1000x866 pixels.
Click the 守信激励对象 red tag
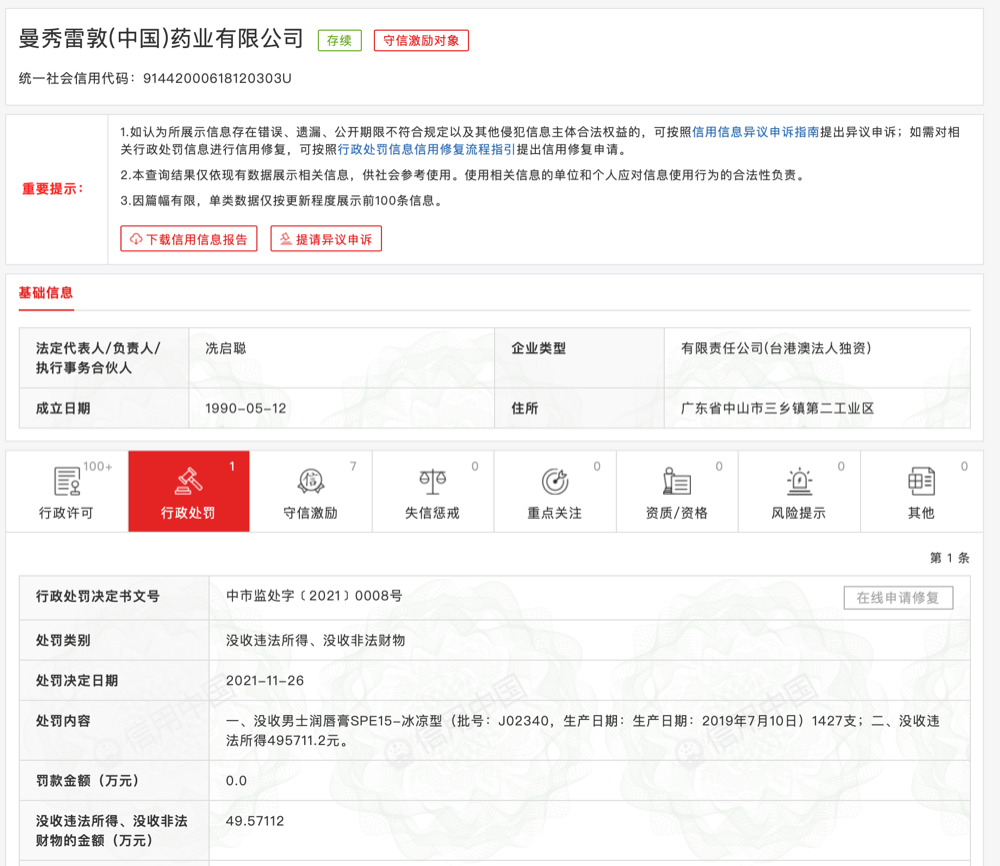coord(421,41)
